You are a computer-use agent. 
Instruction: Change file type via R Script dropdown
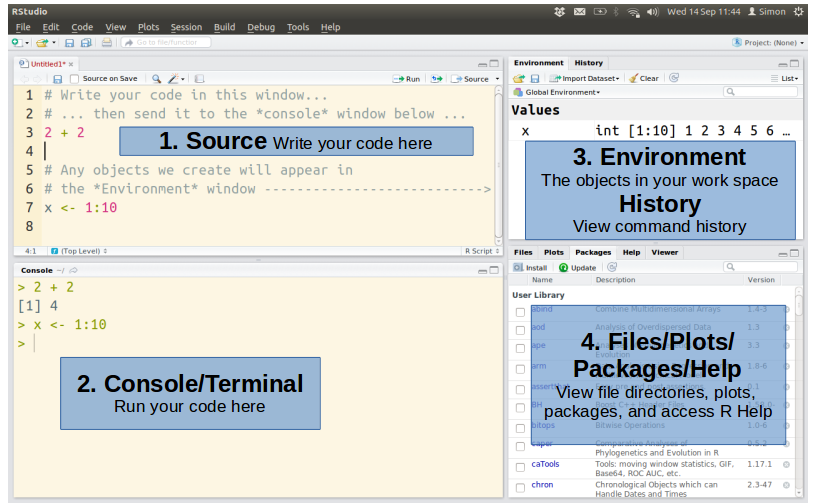[x=482, y=251]
